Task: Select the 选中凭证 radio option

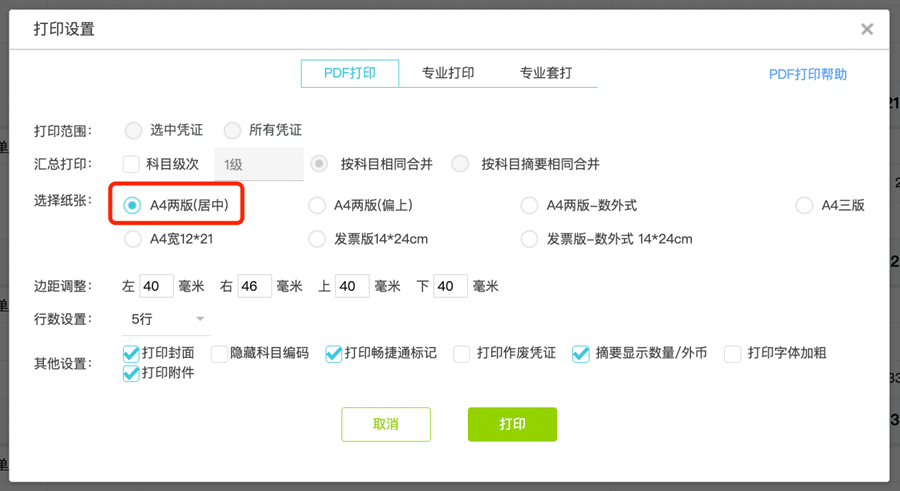Action: coord(133,130)
